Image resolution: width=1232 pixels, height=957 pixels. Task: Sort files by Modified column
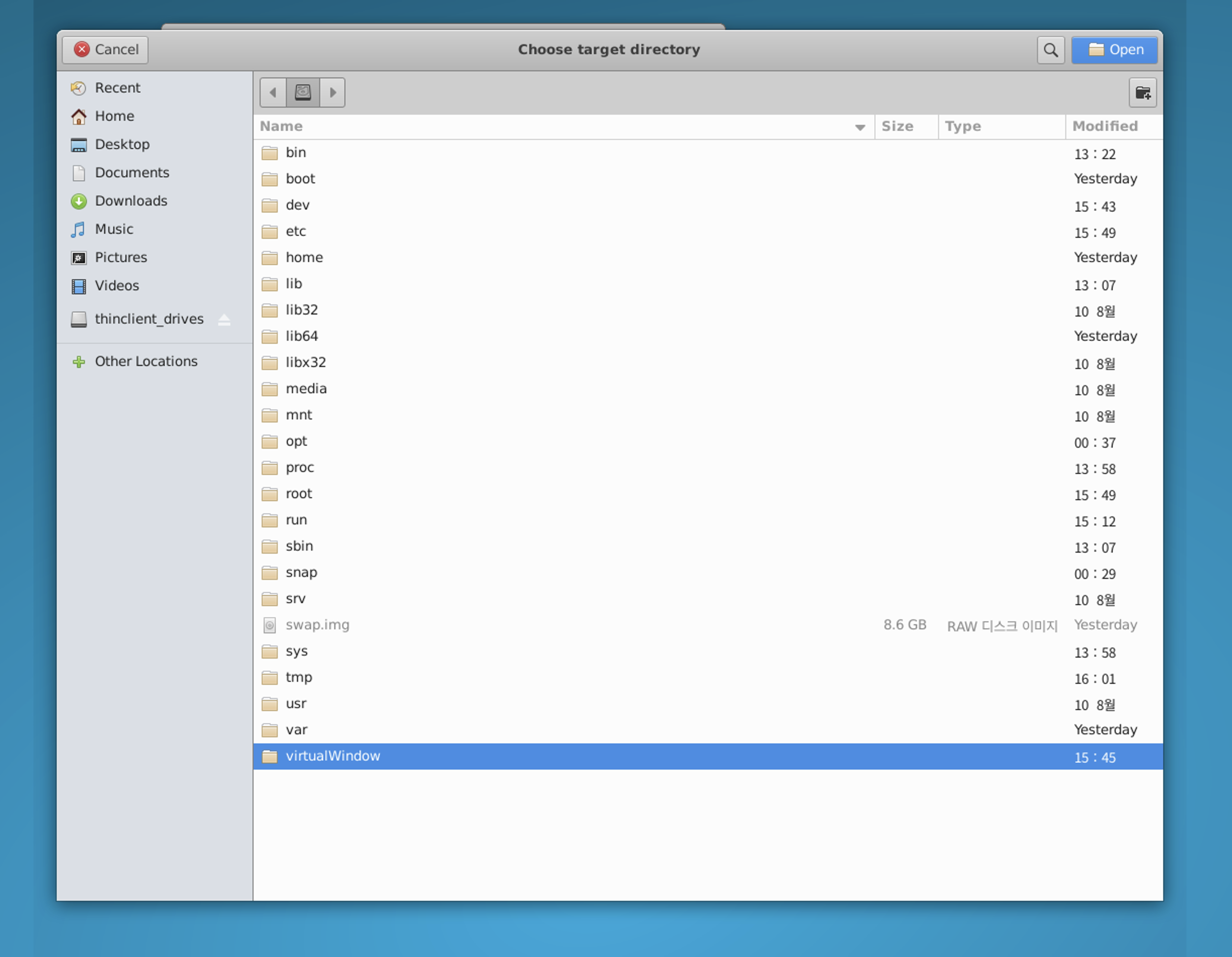pyautogui.click(x=1105, y=126)
